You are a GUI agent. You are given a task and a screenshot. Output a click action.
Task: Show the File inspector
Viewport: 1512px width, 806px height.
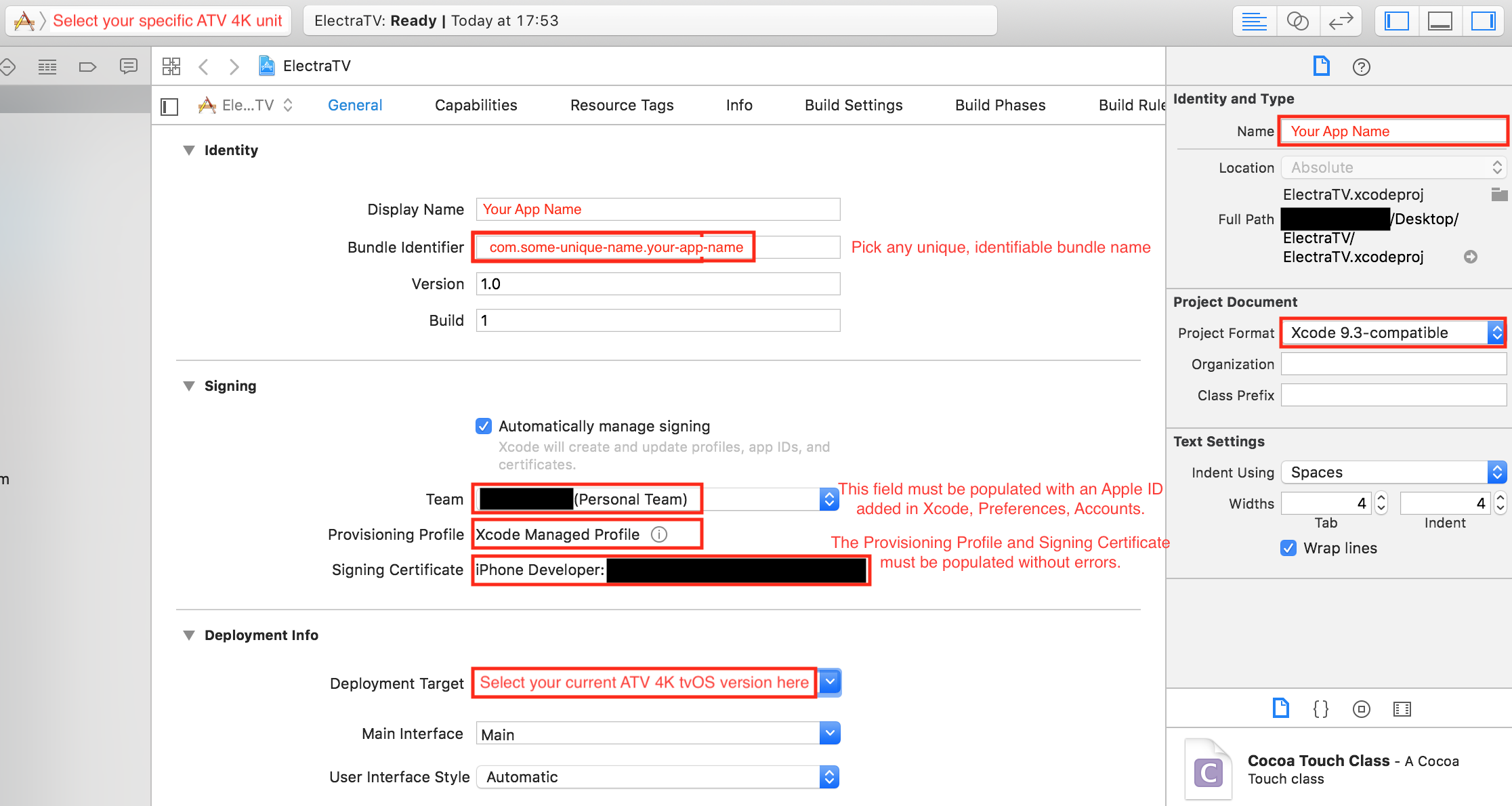[1322, 66]
